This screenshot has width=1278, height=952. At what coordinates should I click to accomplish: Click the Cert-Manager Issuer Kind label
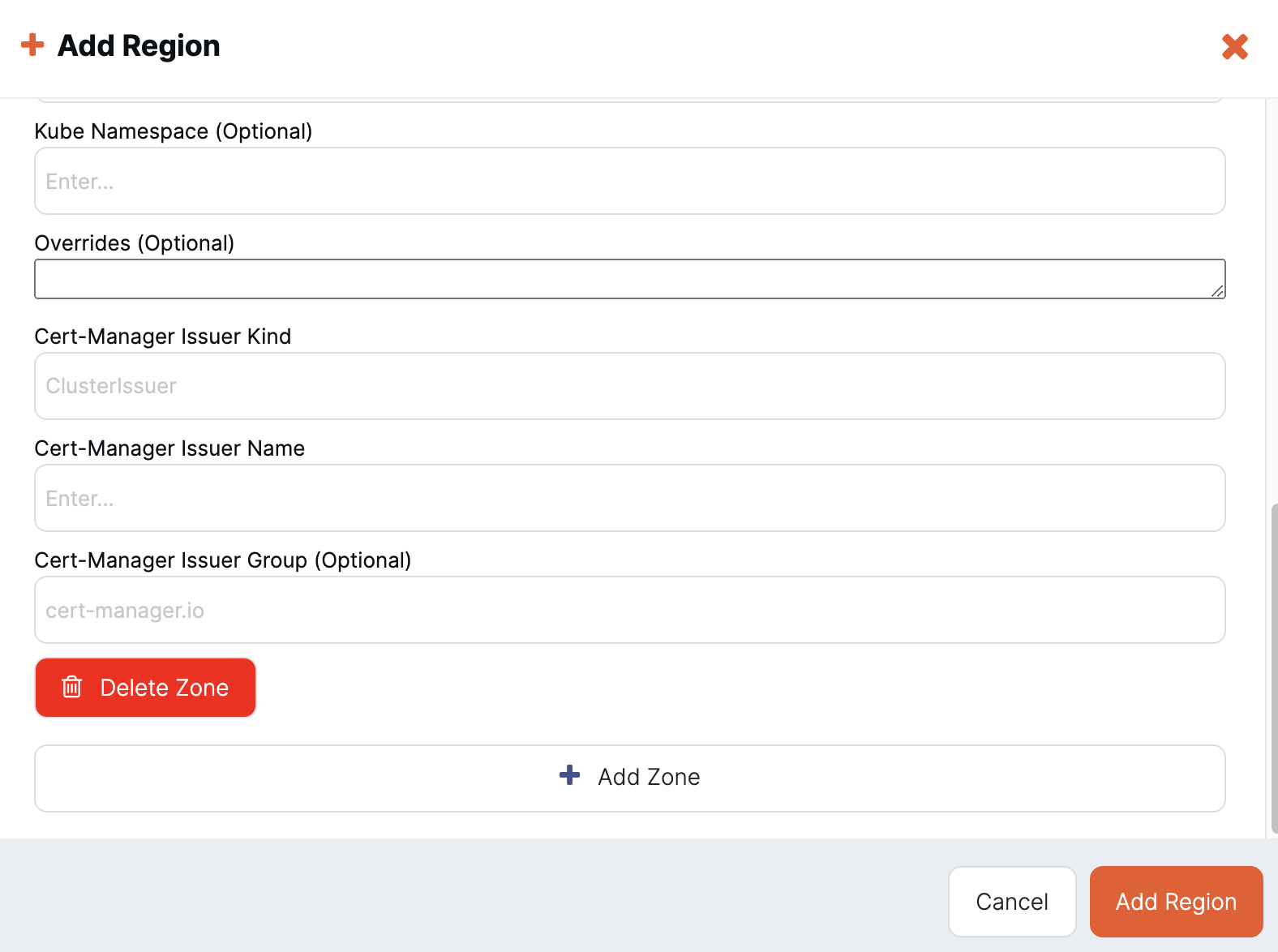(x=163, y=337)
